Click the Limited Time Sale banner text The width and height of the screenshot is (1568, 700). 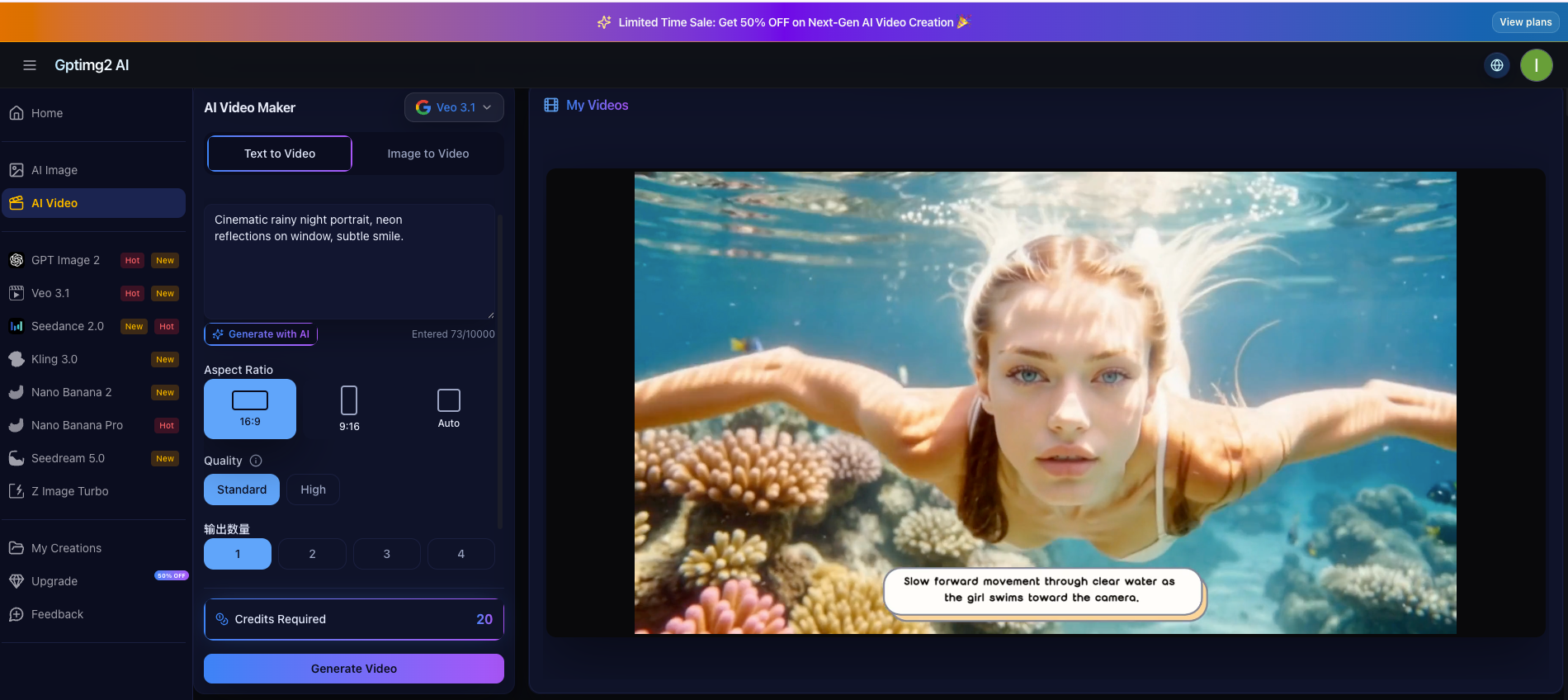pos(786,22)
